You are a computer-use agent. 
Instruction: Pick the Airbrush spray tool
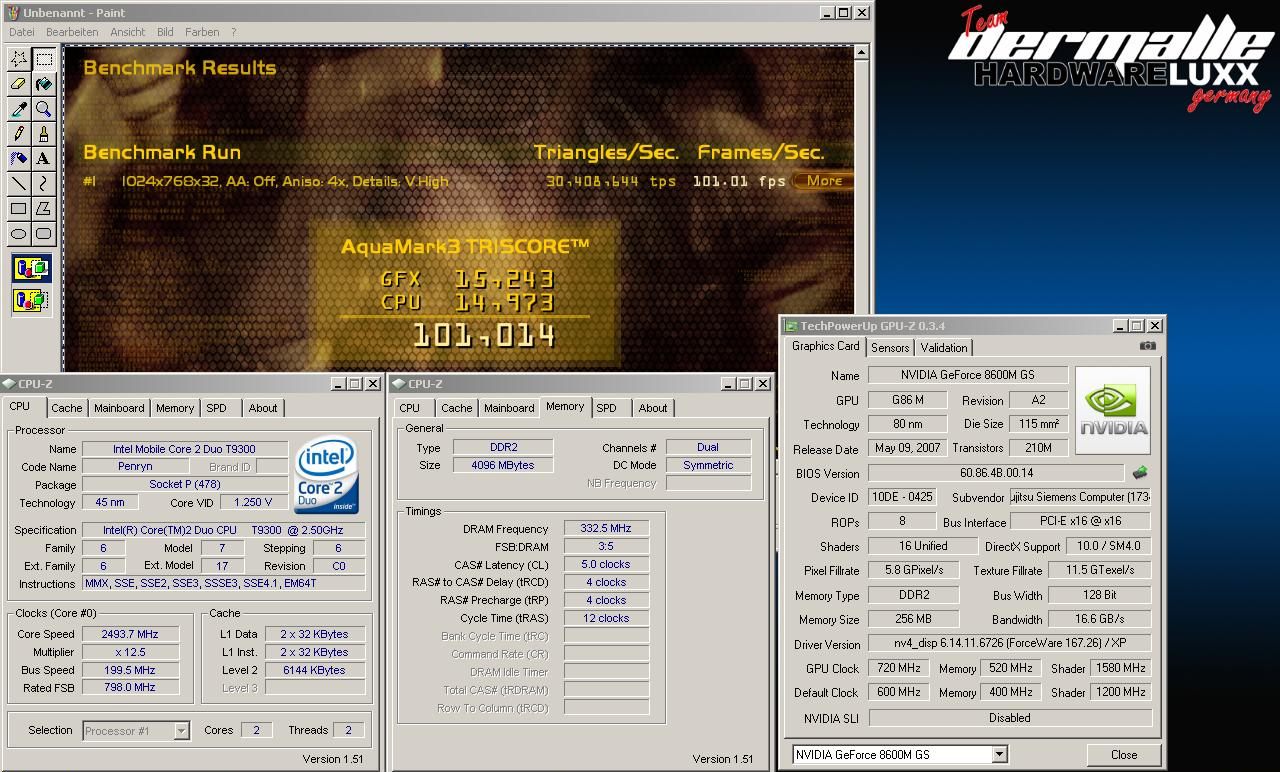tap(18, 159)
